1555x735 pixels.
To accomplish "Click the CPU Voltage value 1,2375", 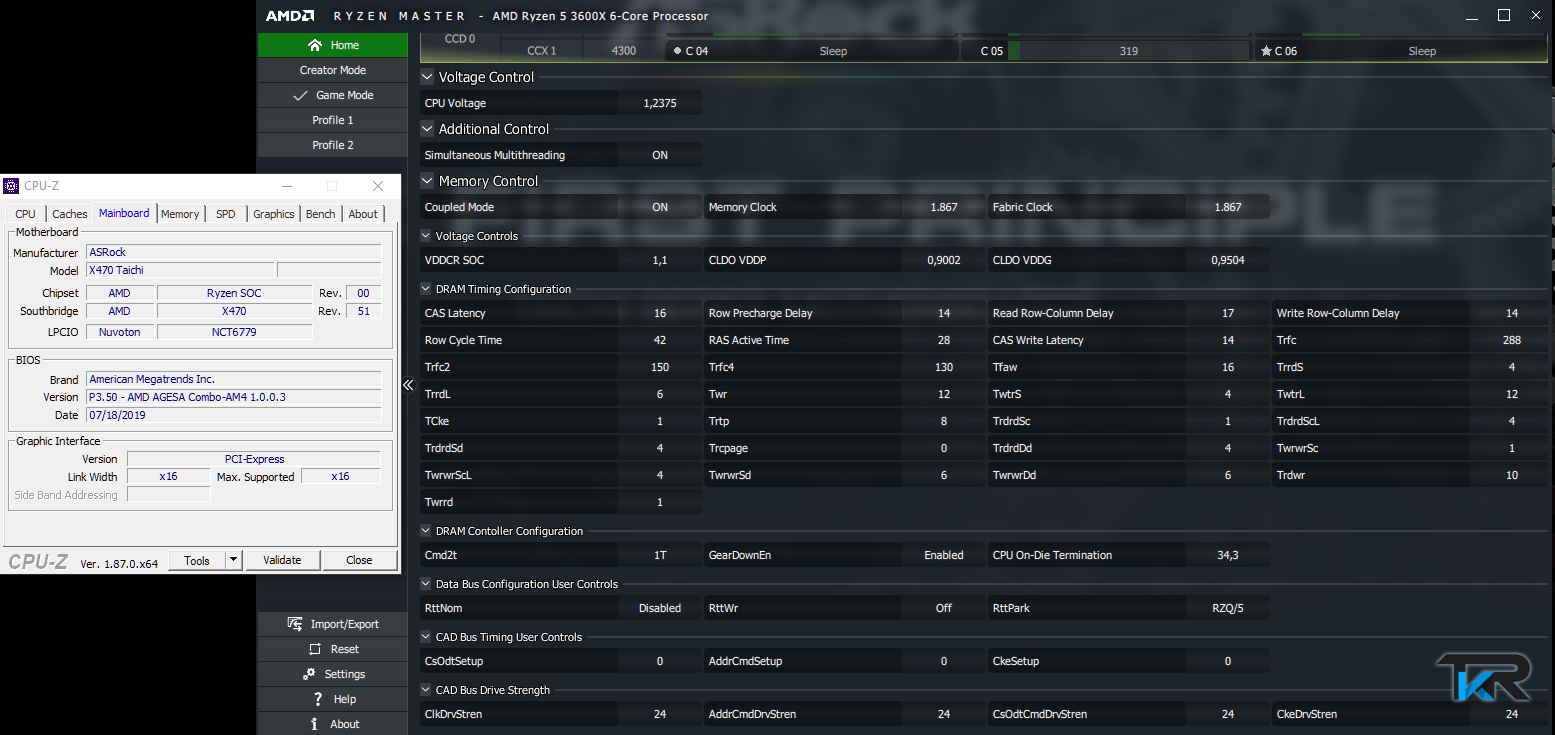I will 660,103.
